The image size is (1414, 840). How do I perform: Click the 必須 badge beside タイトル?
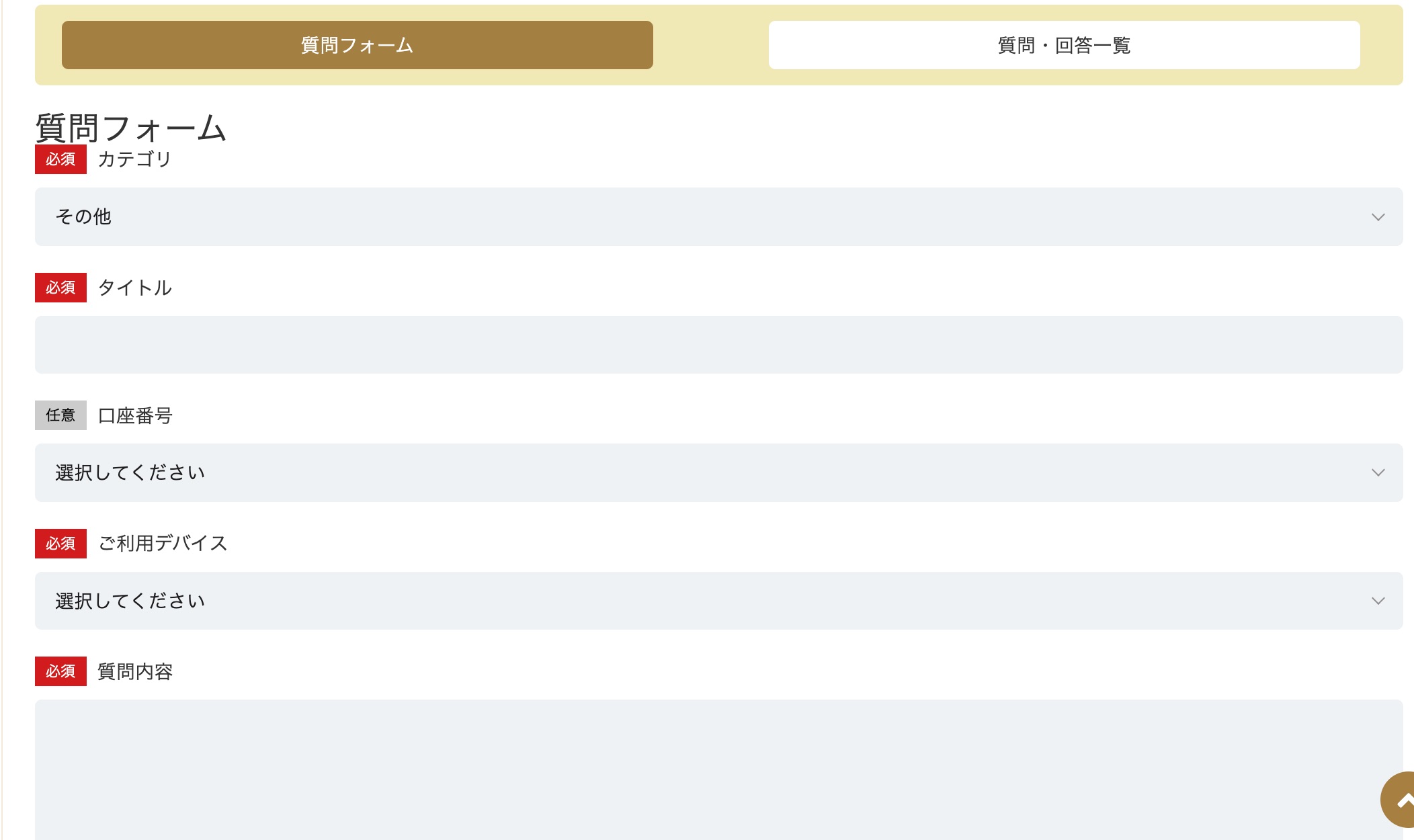(60, 288)
